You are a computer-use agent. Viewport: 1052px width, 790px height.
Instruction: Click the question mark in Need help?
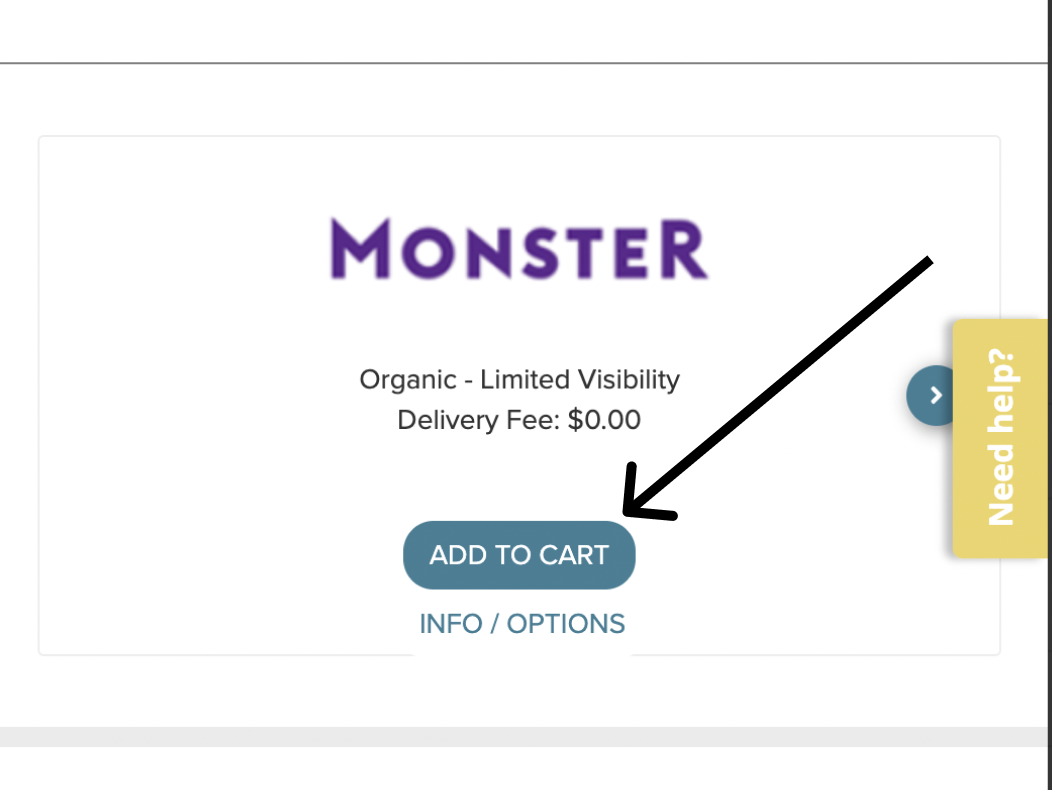point(1002,364)
